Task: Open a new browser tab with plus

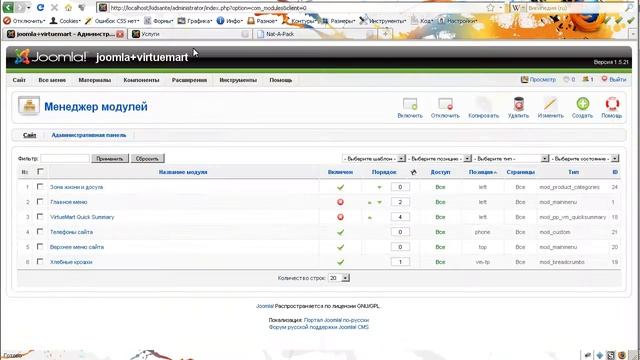Action: 385,34
